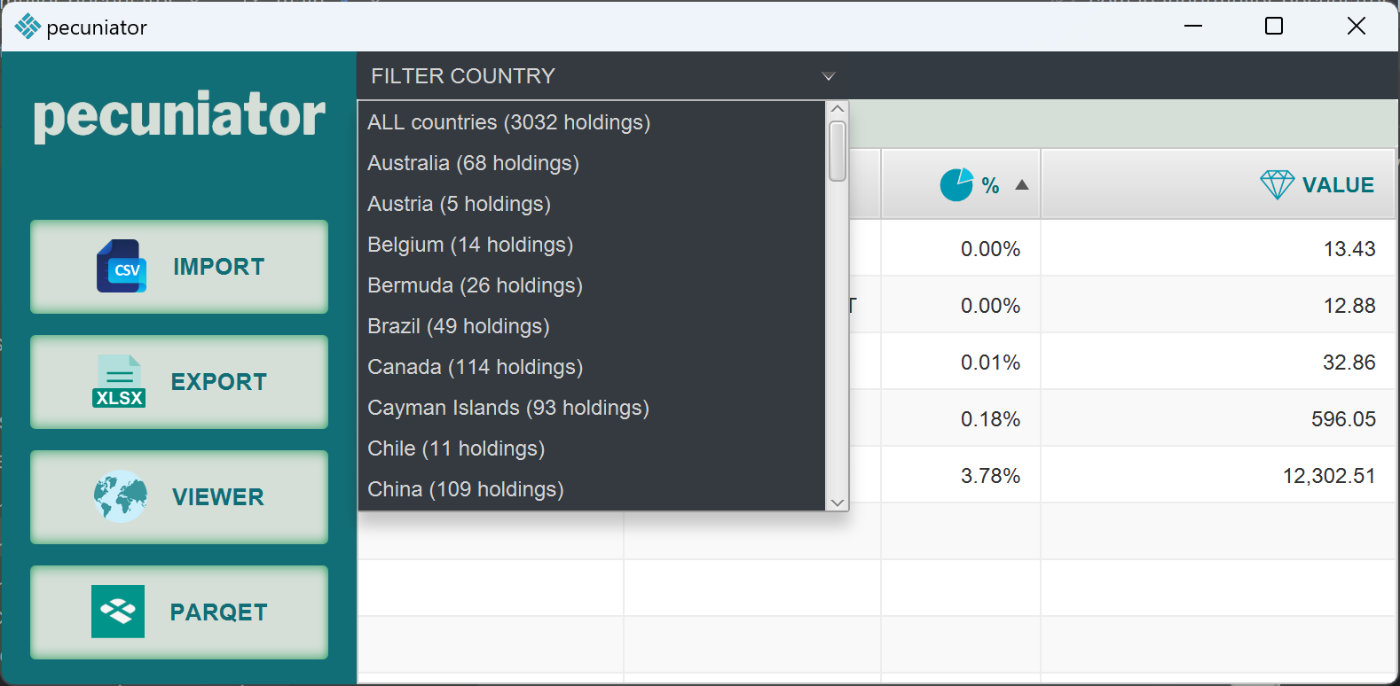Click the diamond icon in the VALUE column header

coord(1278,183)
